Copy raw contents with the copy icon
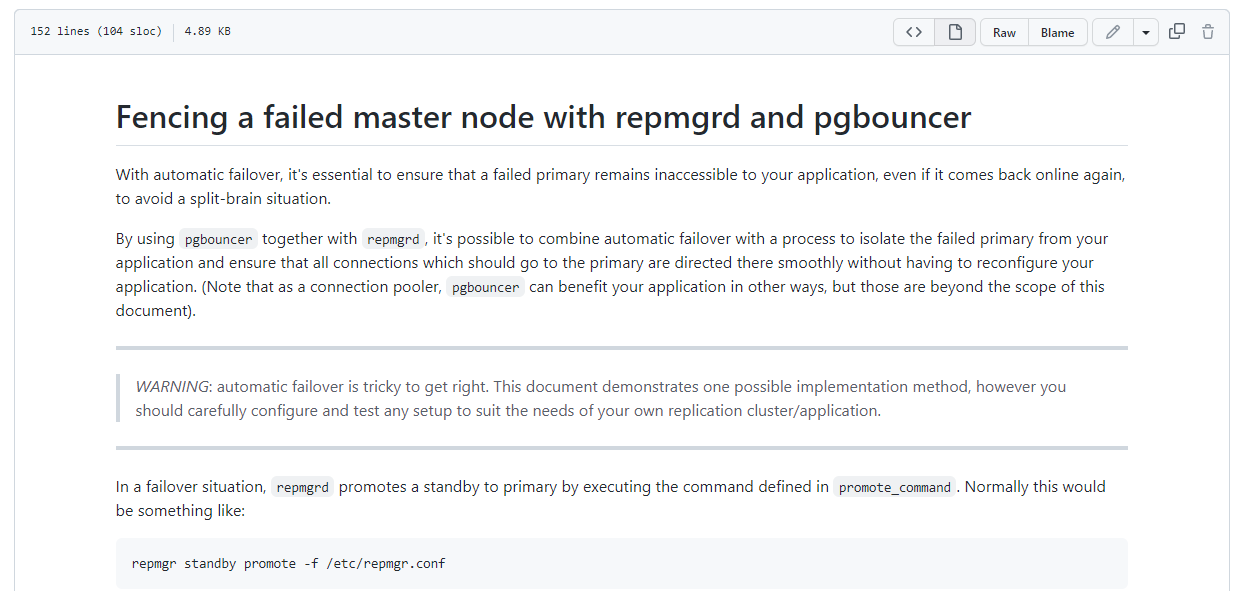1250x591 pixels. [1177, 32]
